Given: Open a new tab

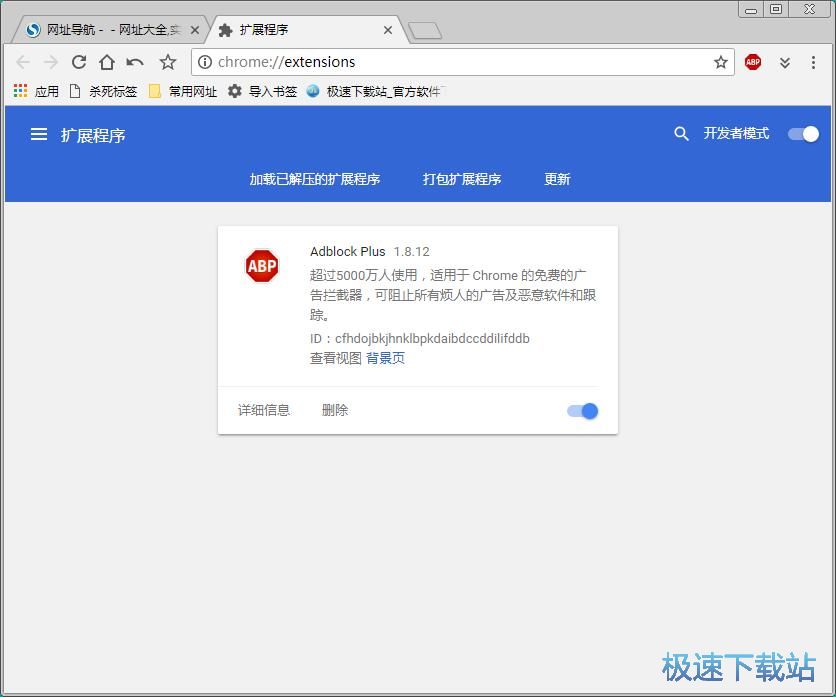Looking at the screenshot, I should 425,31.
